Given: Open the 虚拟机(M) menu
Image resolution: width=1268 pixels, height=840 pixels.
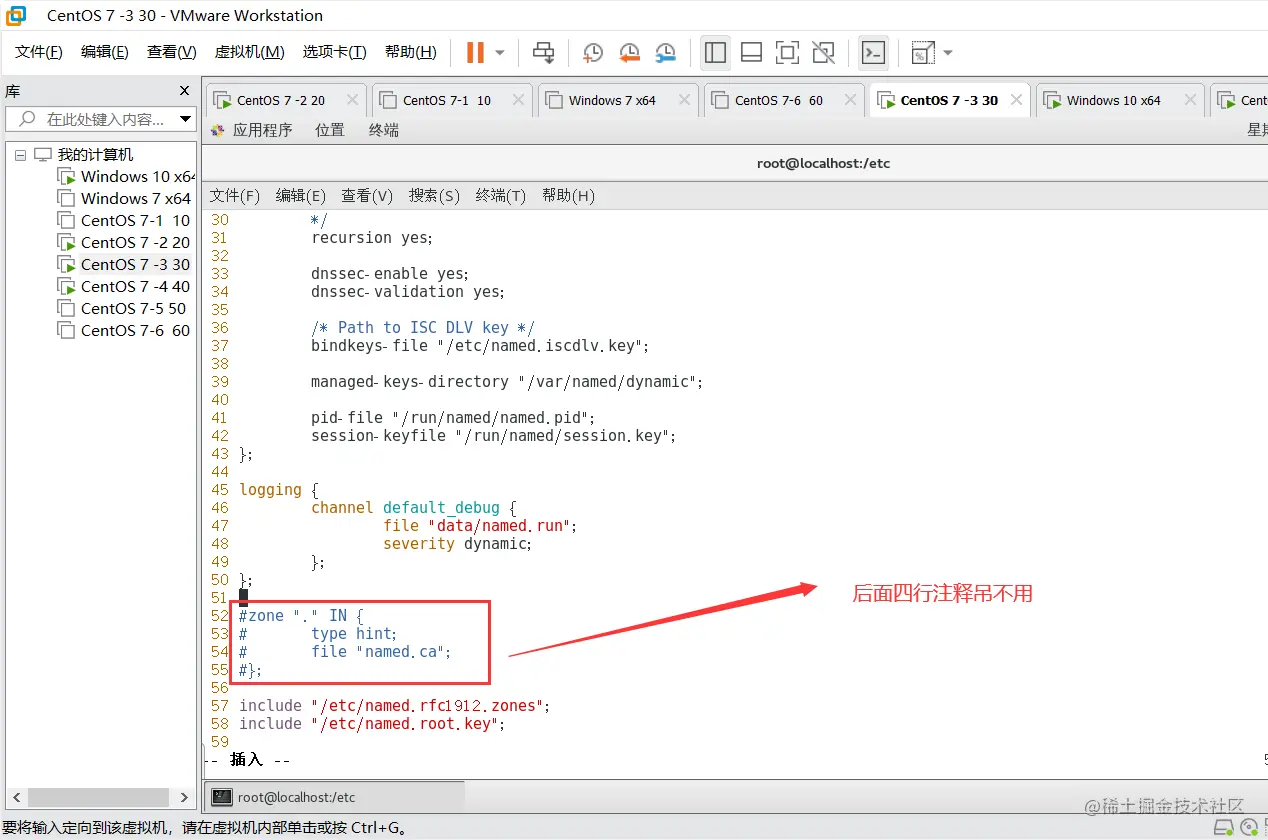Looking at the screenshot, I should point(250,52).
